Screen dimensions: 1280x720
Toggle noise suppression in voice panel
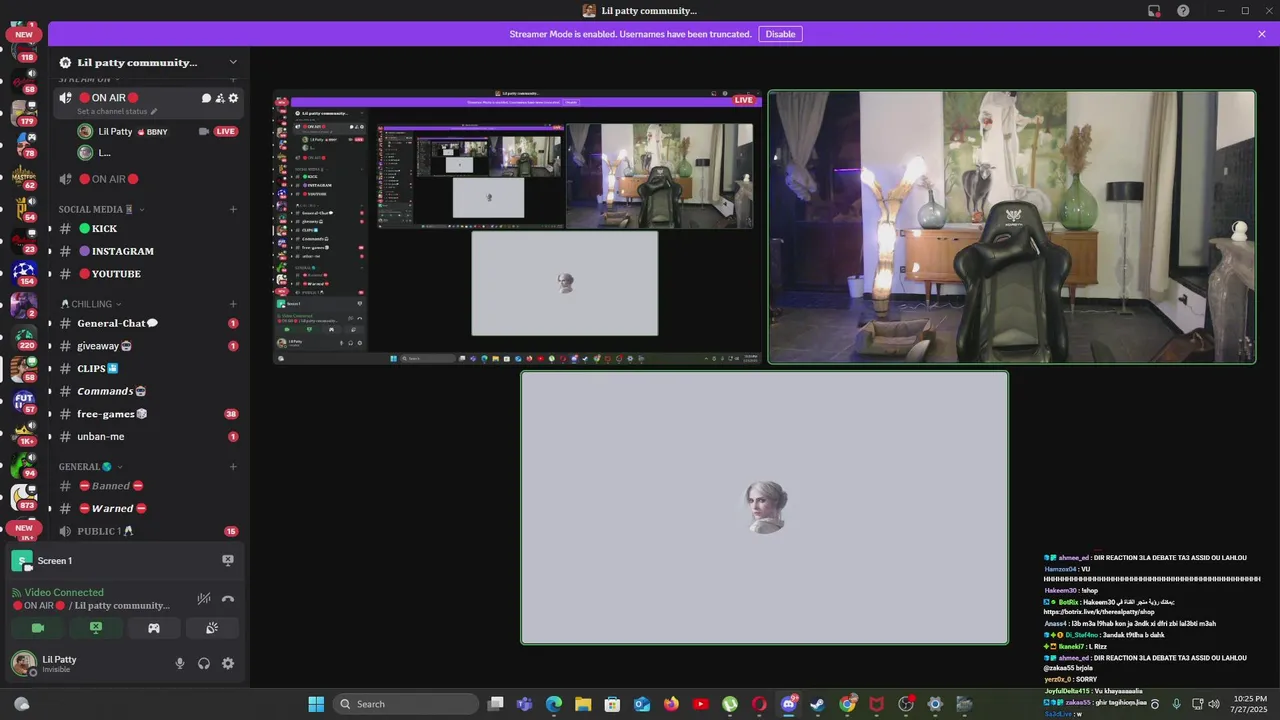tap(204, 599)
